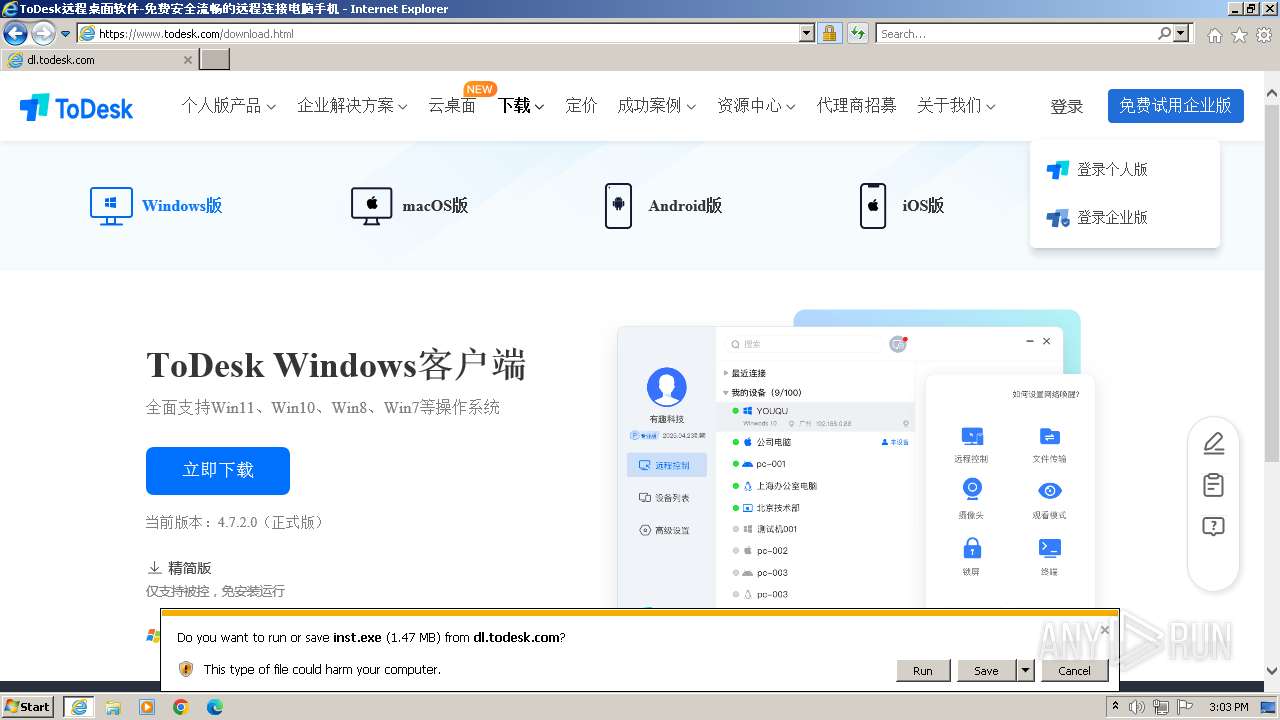Image resolution: width=1280 pixels, height=720 pixels.
Task: Open 代理商招募 menu item
Action: point(856,106)
